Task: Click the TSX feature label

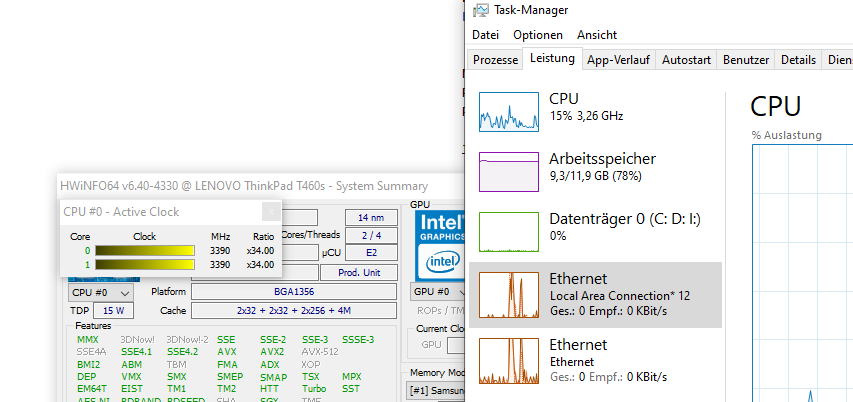Action: pyautogui.click(x=310, y=376)
